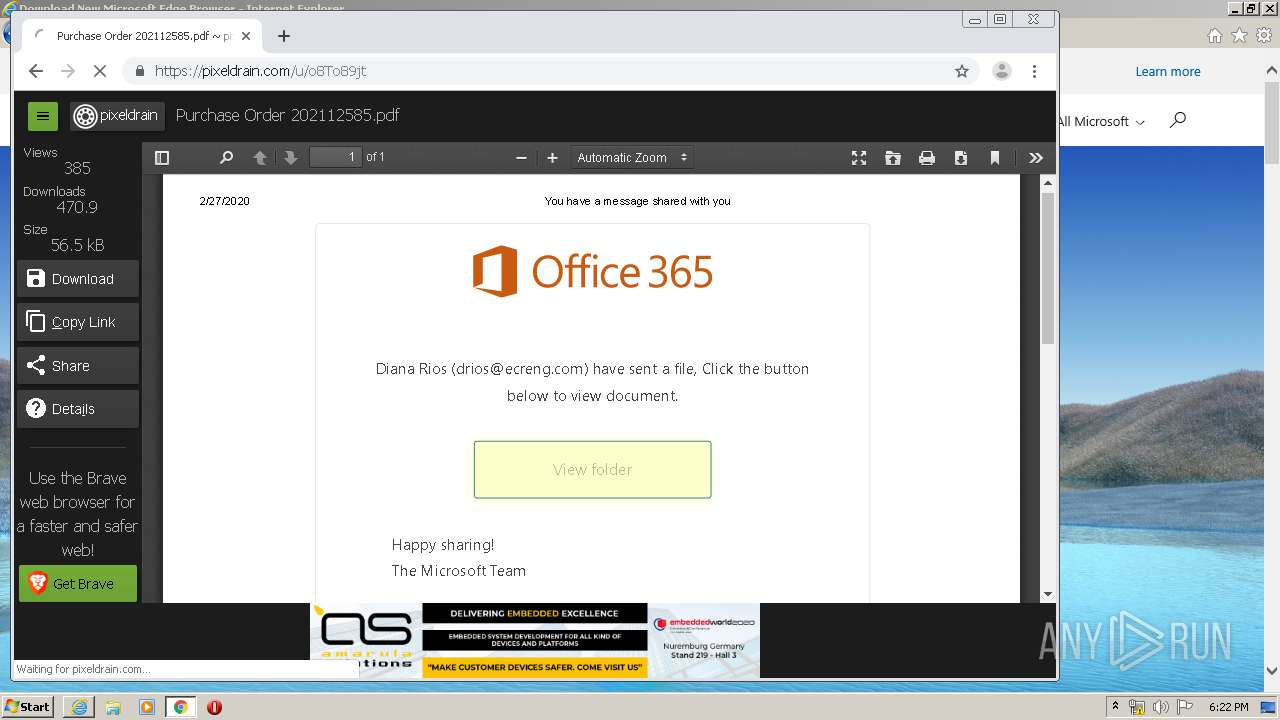Click the PDF title Purchase Order 202112585.pdf
Viewport: 1280px width, 720px height.
288,115
